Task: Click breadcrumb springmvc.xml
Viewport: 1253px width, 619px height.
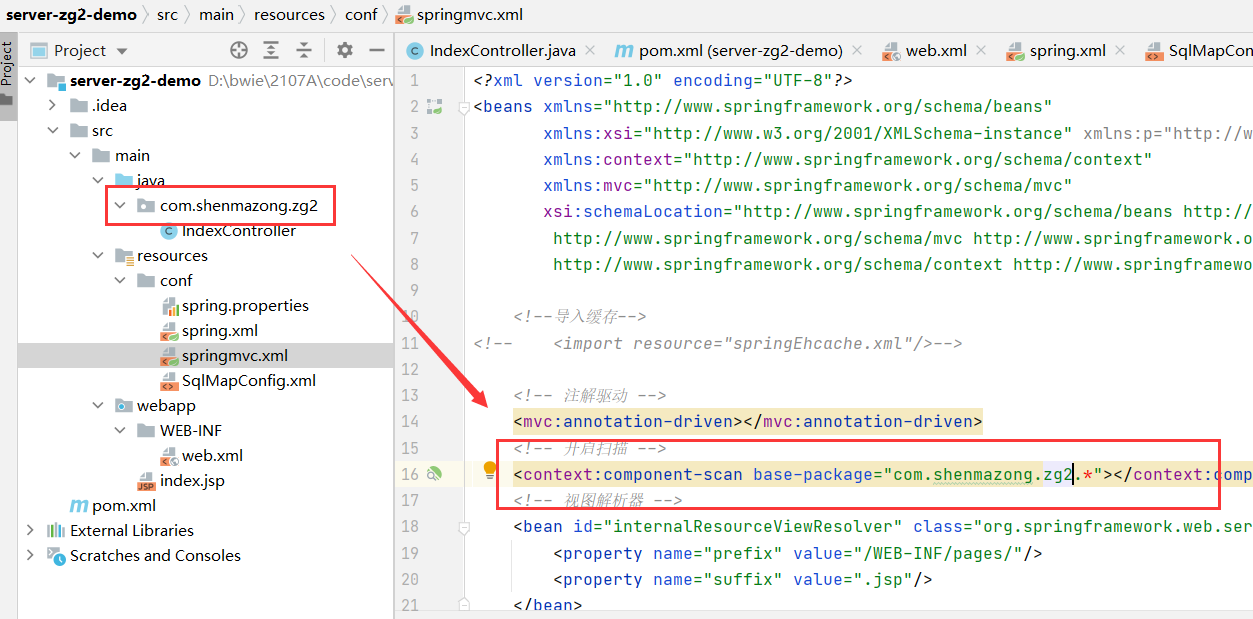Action: coord(469,14)
